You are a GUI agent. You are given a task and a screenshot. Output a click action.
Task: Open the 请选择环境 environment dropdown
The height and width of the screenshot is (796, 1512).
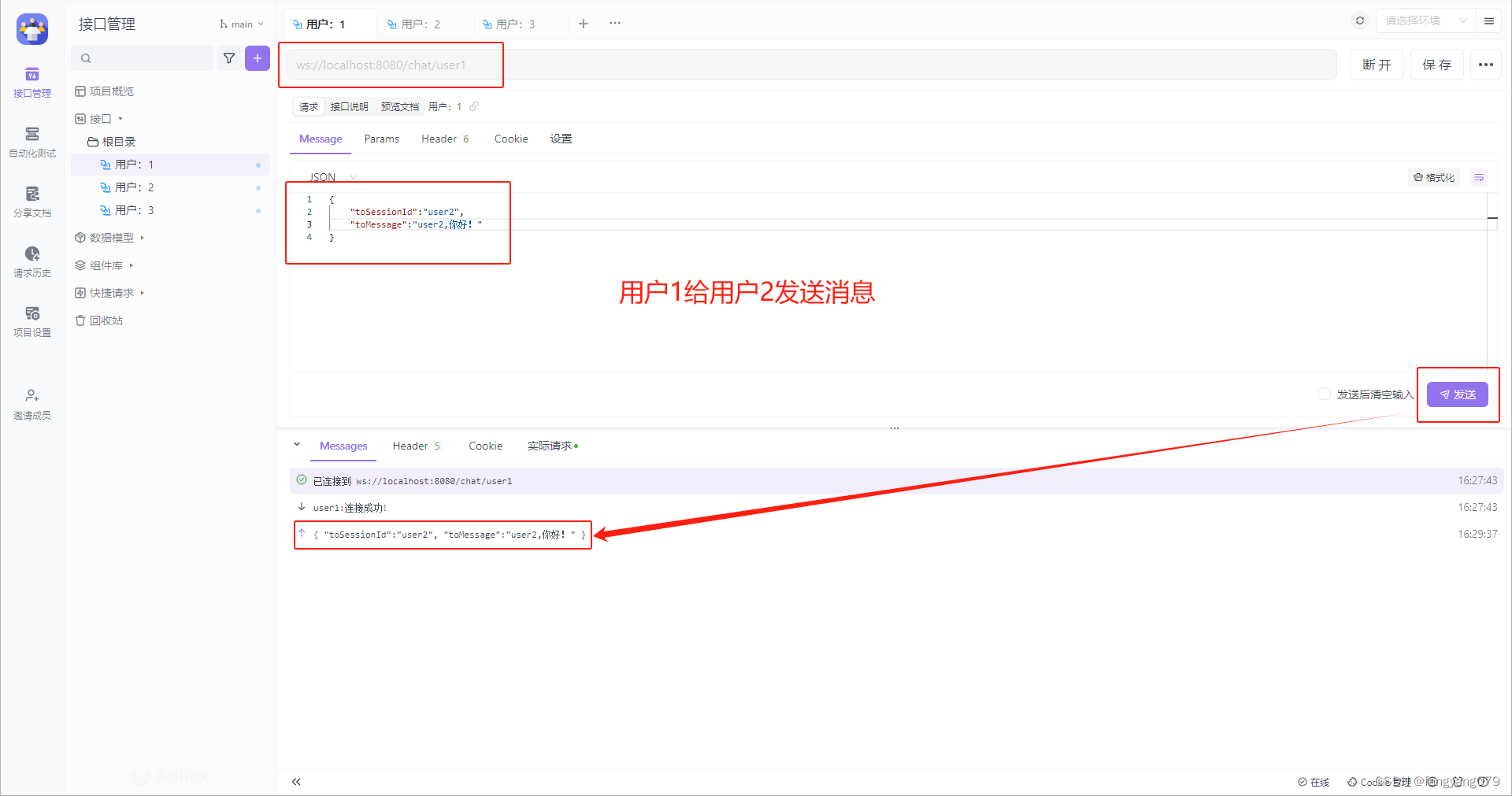click(1425, 20)
